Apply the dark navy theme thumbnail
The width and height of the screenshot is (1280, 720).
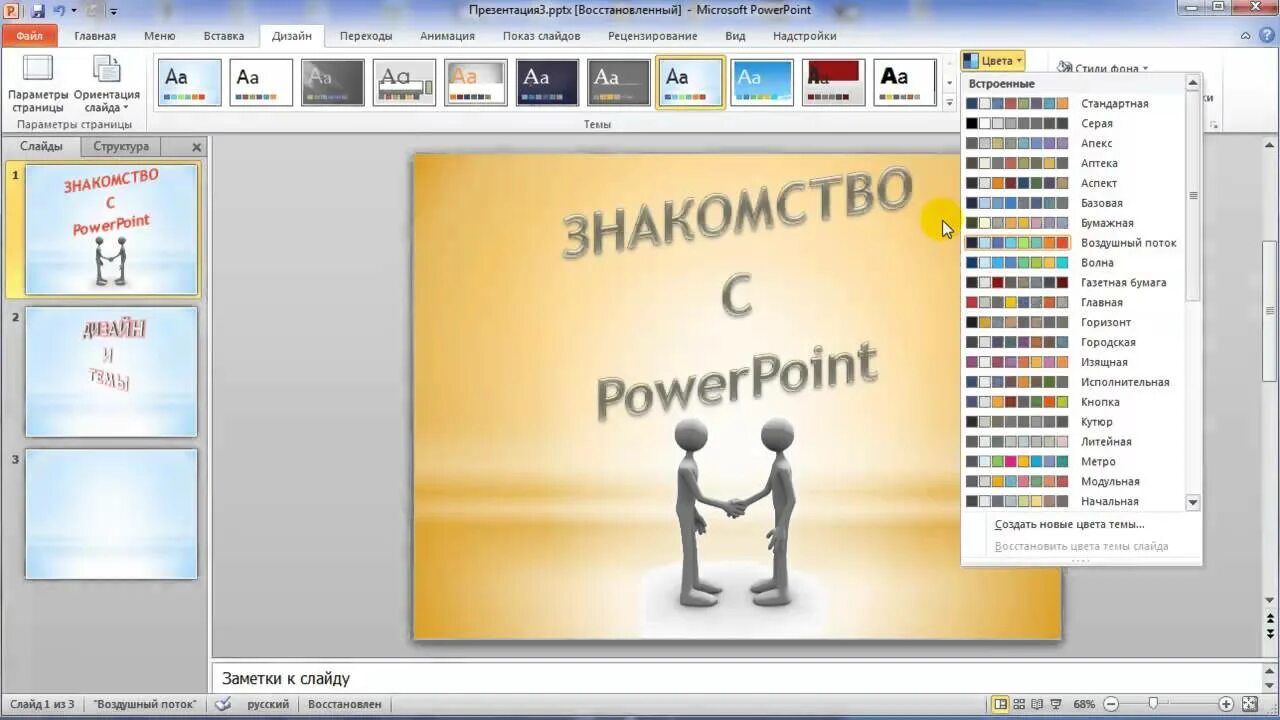point(547,82)
